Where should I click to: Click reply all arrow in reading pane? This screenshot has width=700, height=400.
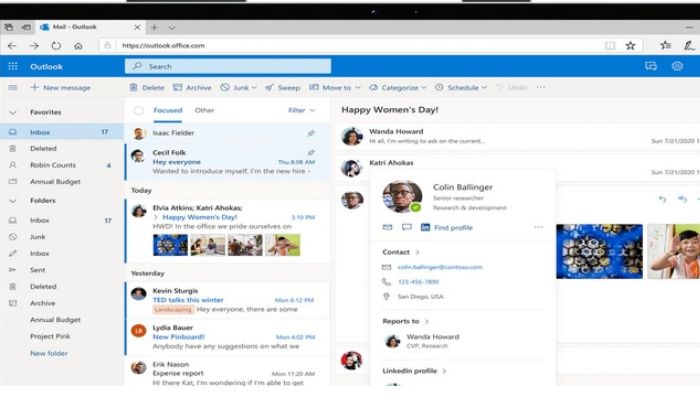[682, 199]
